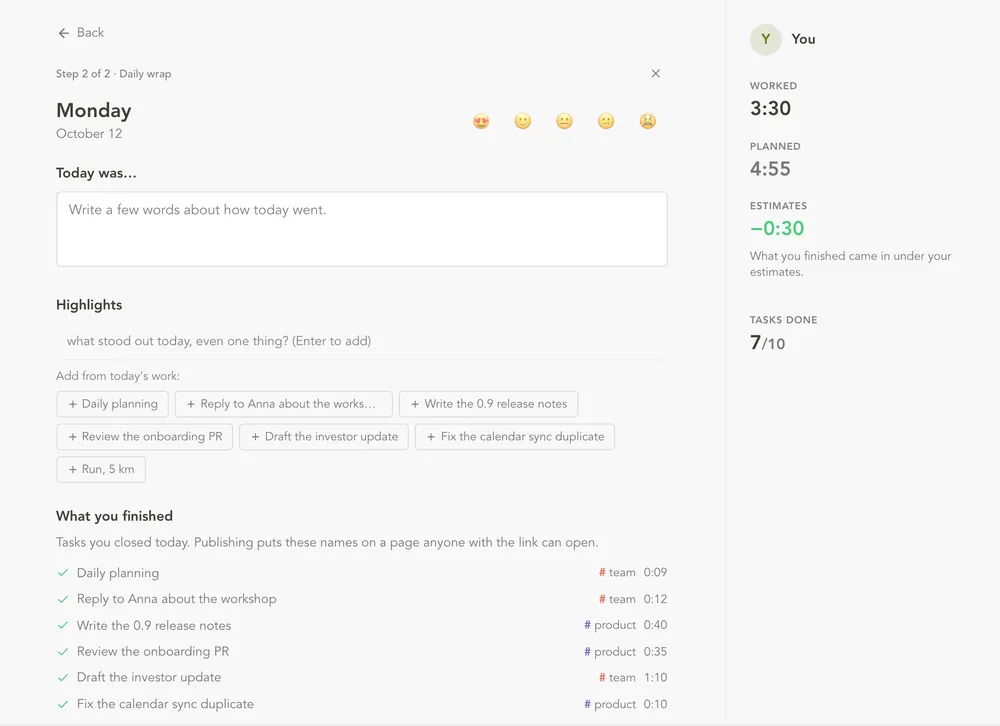The height and width of the screenshot is (726, 1000).
Task: Add Reply to Anna about the workshop highlight
Action: click(284, 404)
